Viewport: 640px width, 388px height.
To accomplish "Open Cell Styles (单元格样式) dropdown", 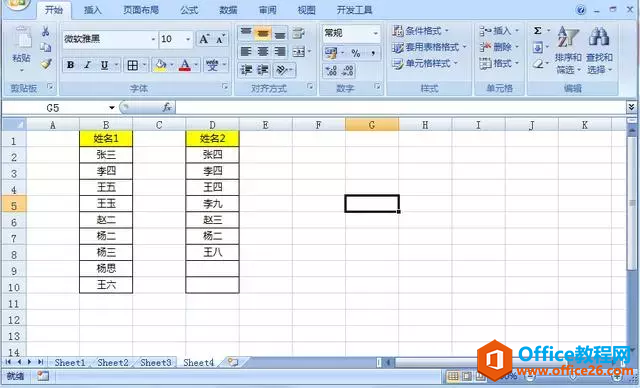I will pos(425,63).
